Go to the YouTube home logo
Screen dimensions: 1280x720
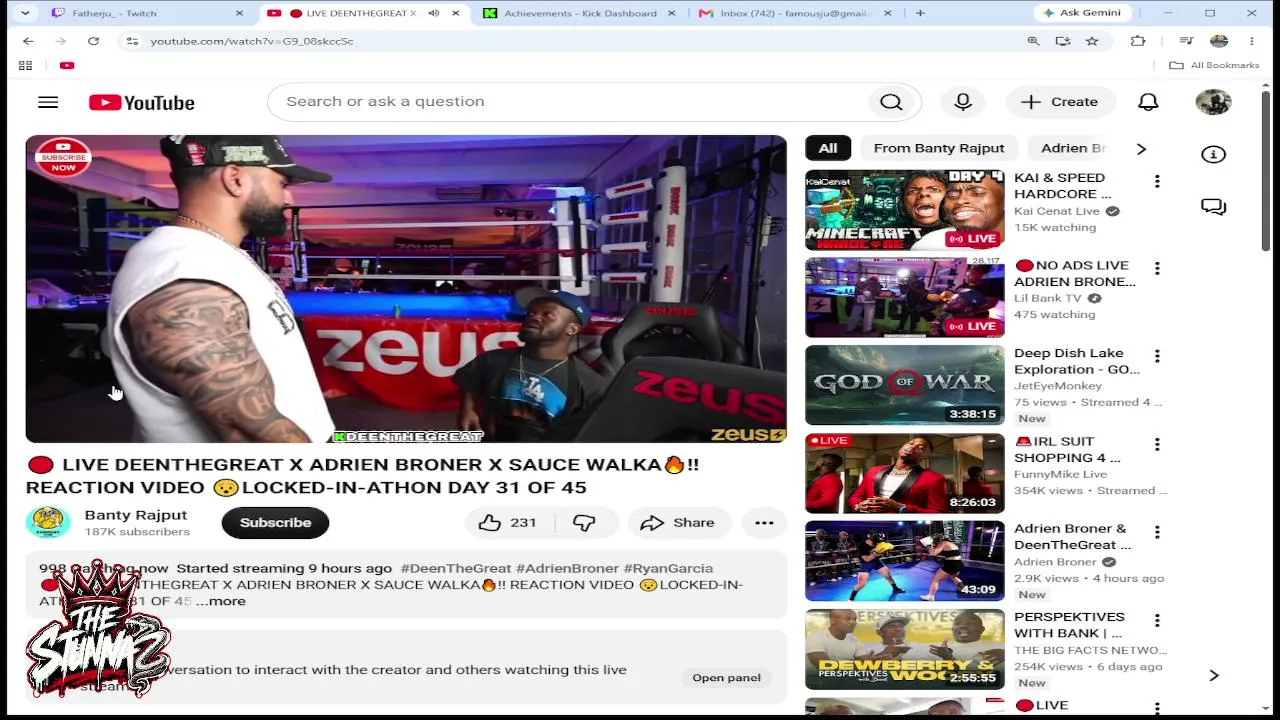click(142, 103)
